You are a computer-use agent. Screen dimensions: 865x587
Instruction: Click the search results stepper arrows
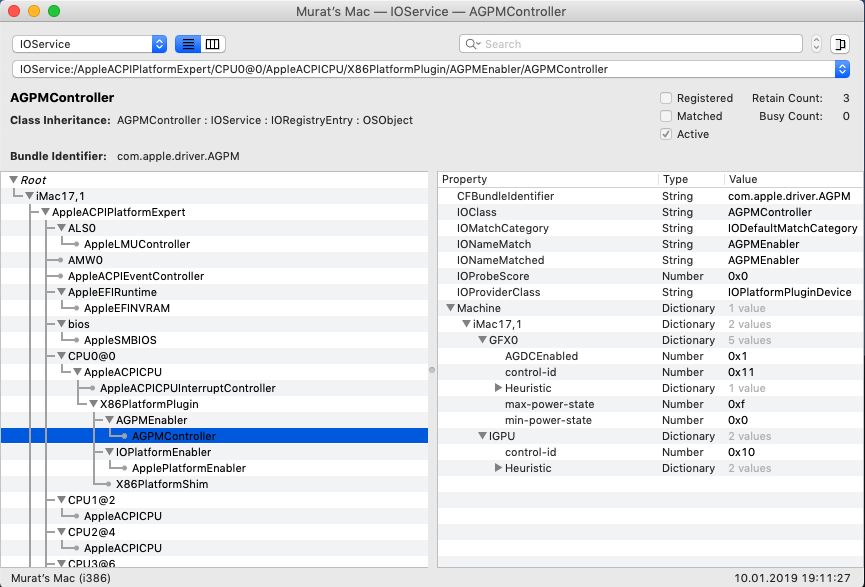(816, 44)
